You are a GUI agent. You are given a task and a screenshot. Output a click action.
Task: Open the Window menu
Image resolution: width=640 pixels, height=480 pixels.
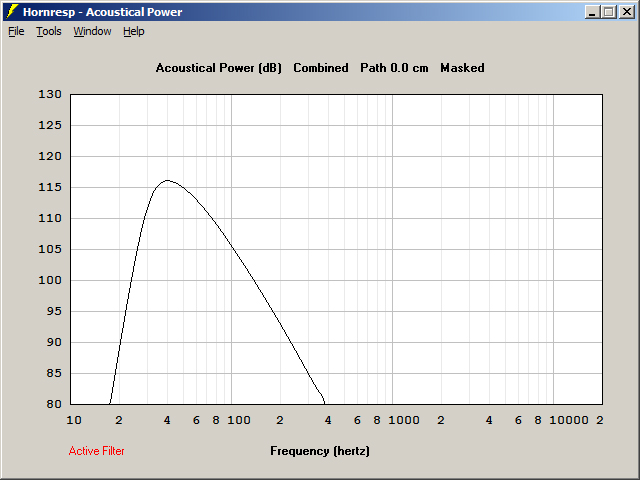pos(92,31)
